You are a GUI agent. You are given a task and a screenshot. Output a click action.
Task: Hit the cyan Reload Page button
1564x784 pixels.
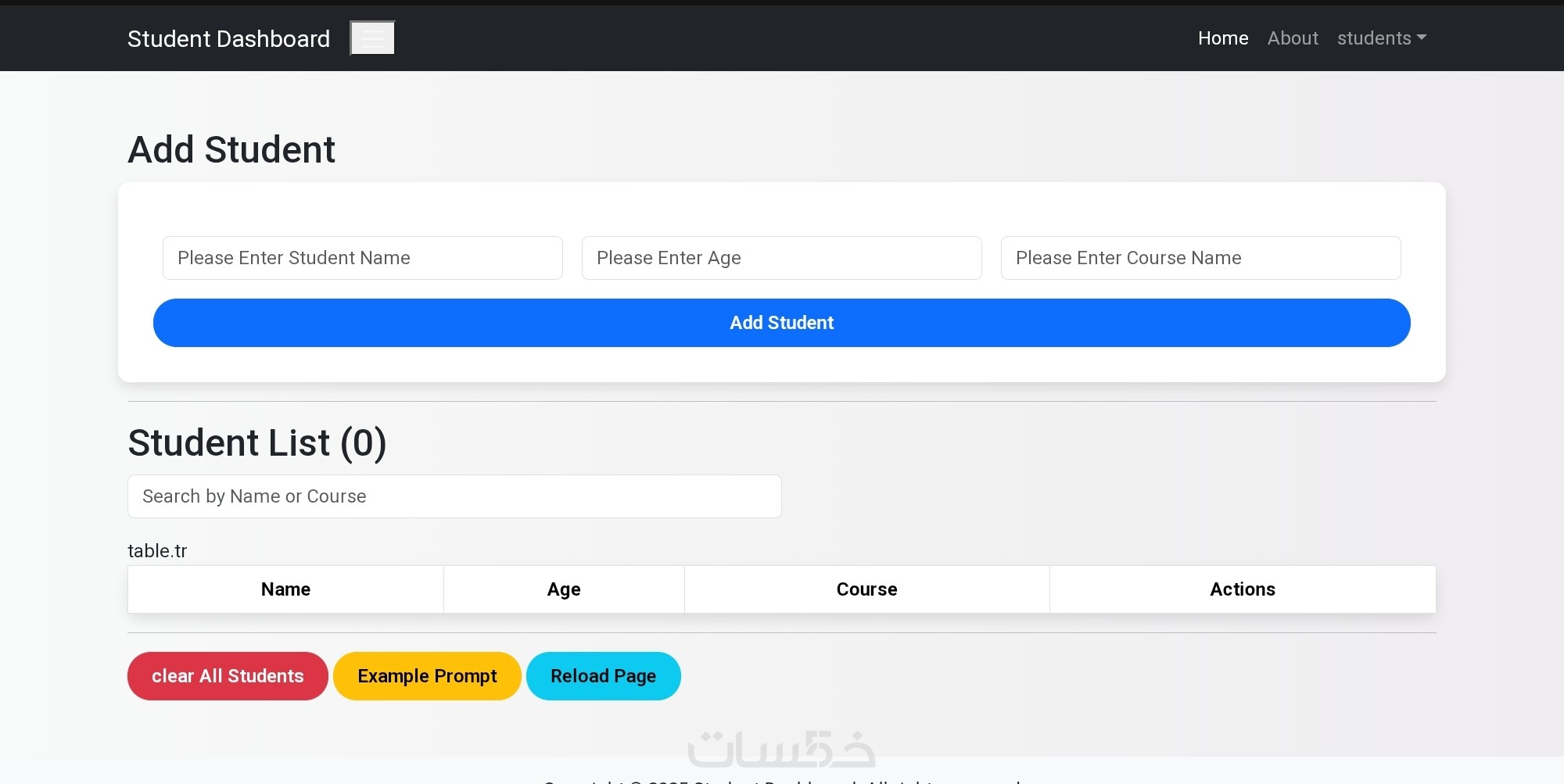603,676
